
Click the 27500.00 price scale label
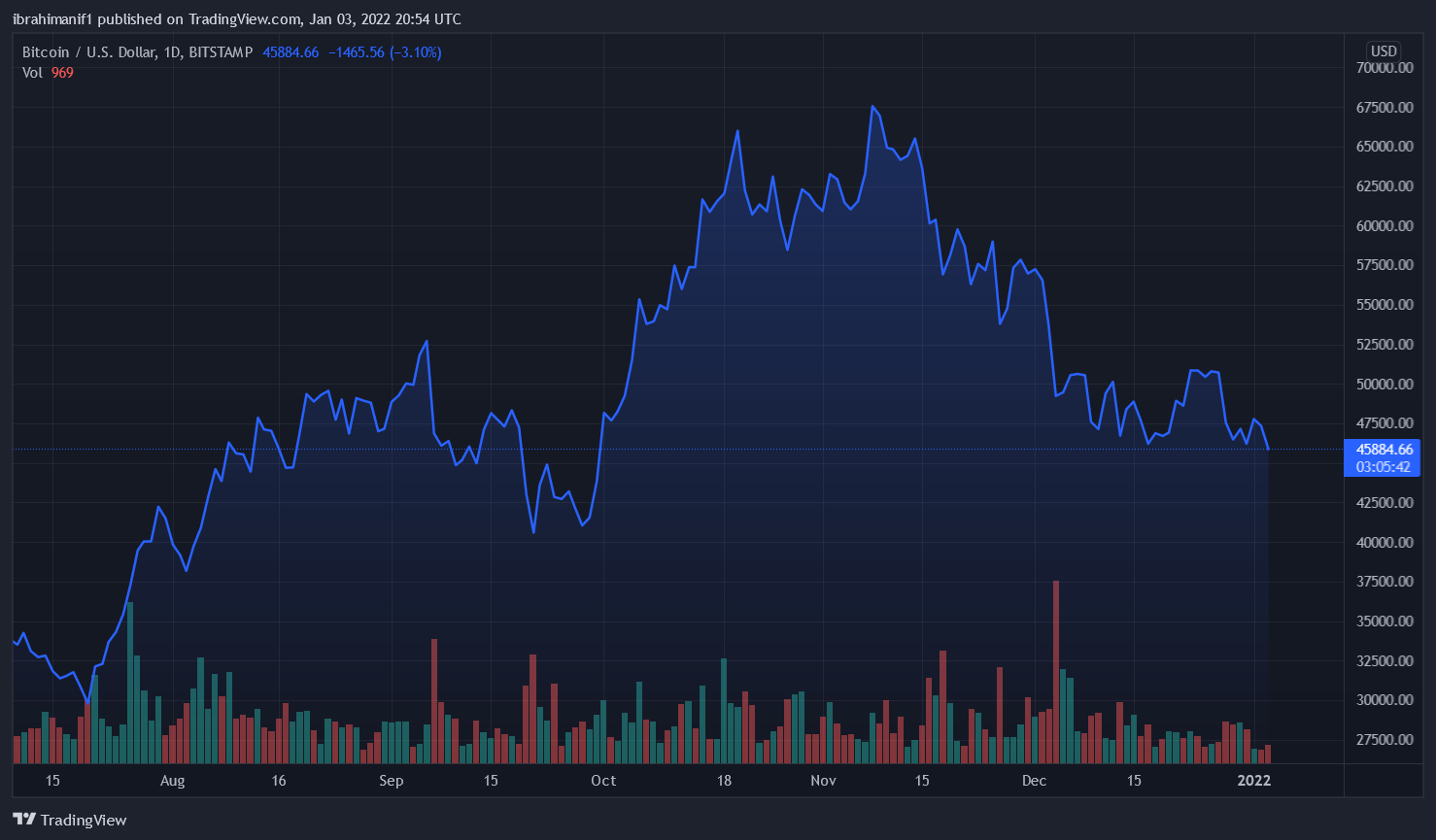coord(1385,740)
